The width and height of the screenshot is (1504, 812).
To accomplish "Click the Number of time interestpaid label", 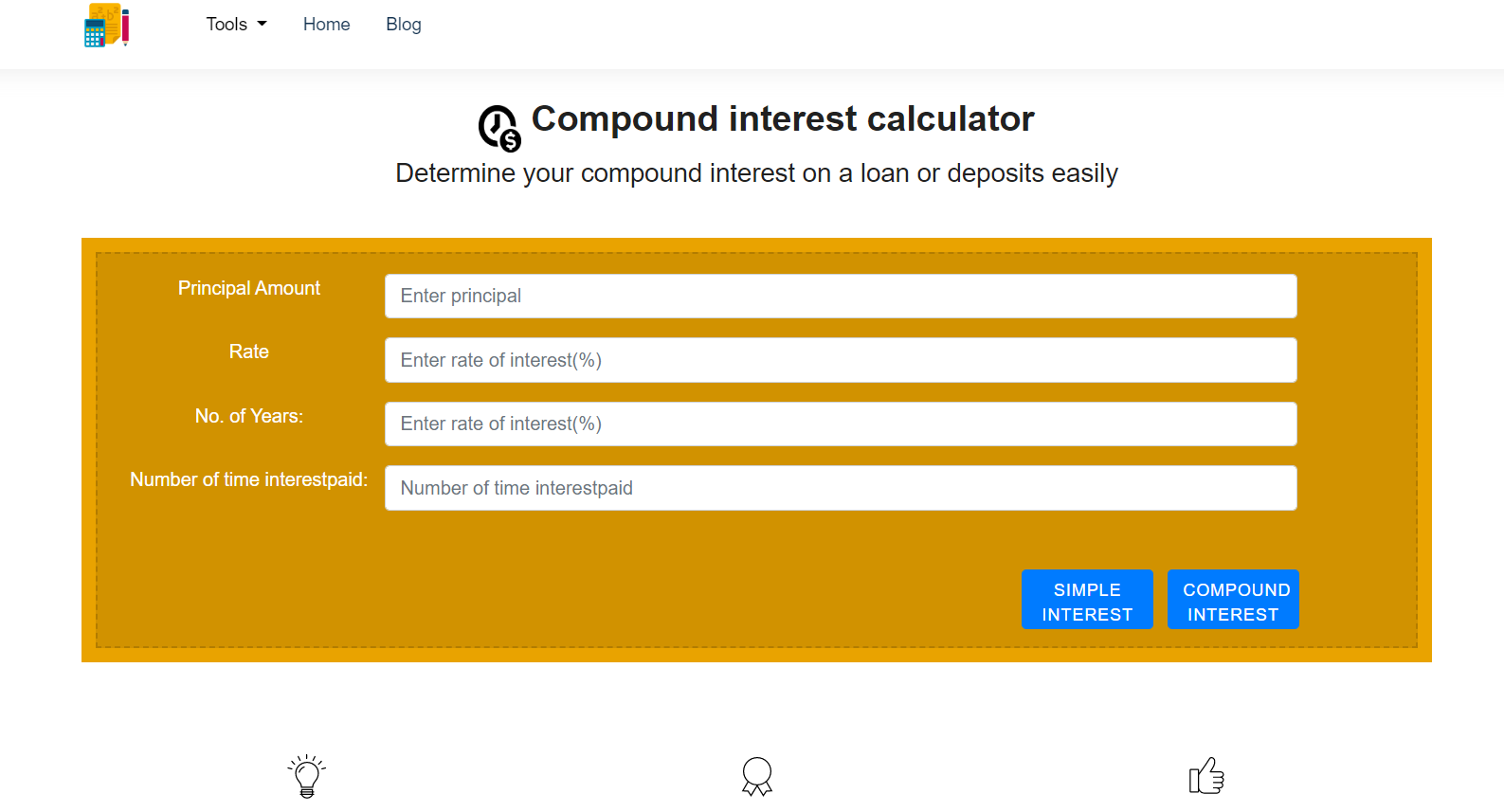I will click(x=249, y=479).
